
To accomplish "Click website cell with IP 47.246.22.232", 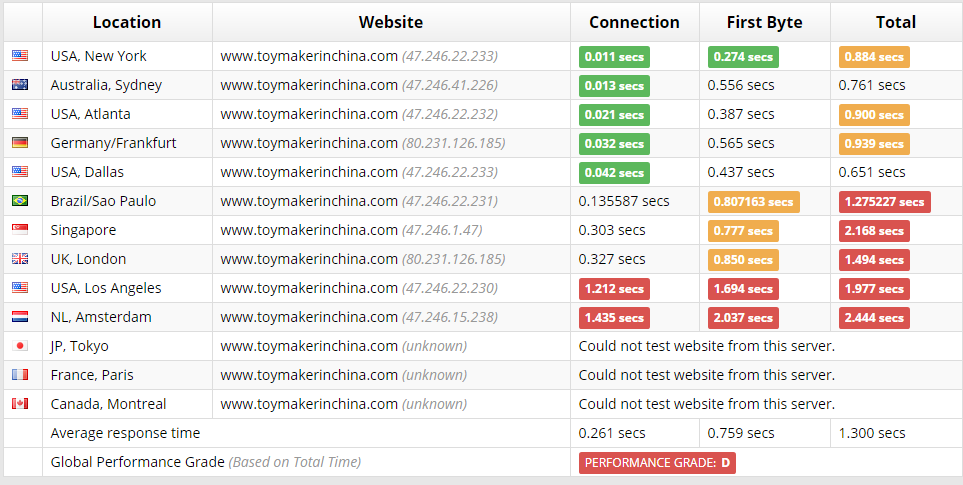I will pos(391,114).
